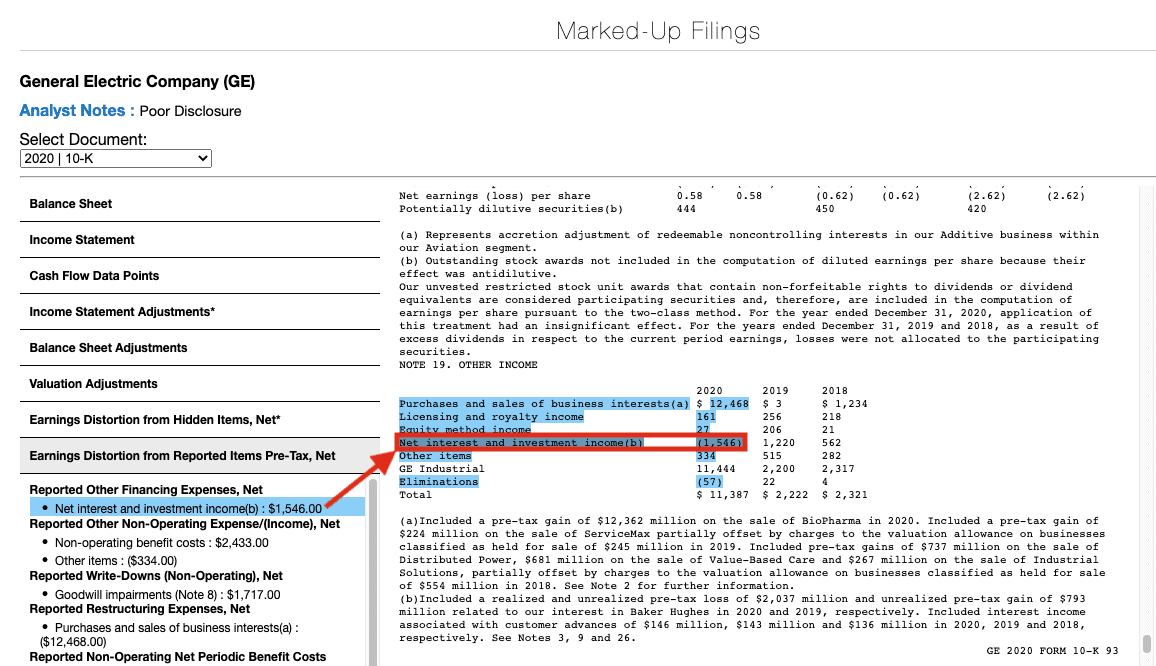Click the 256 licensing value for 2019

pyautogui.click(x=772, y=417)
